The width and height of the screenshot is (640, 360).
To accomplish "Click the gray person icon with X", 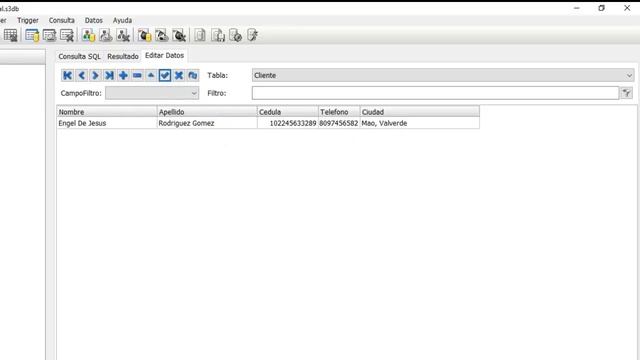I will (123, 36).
